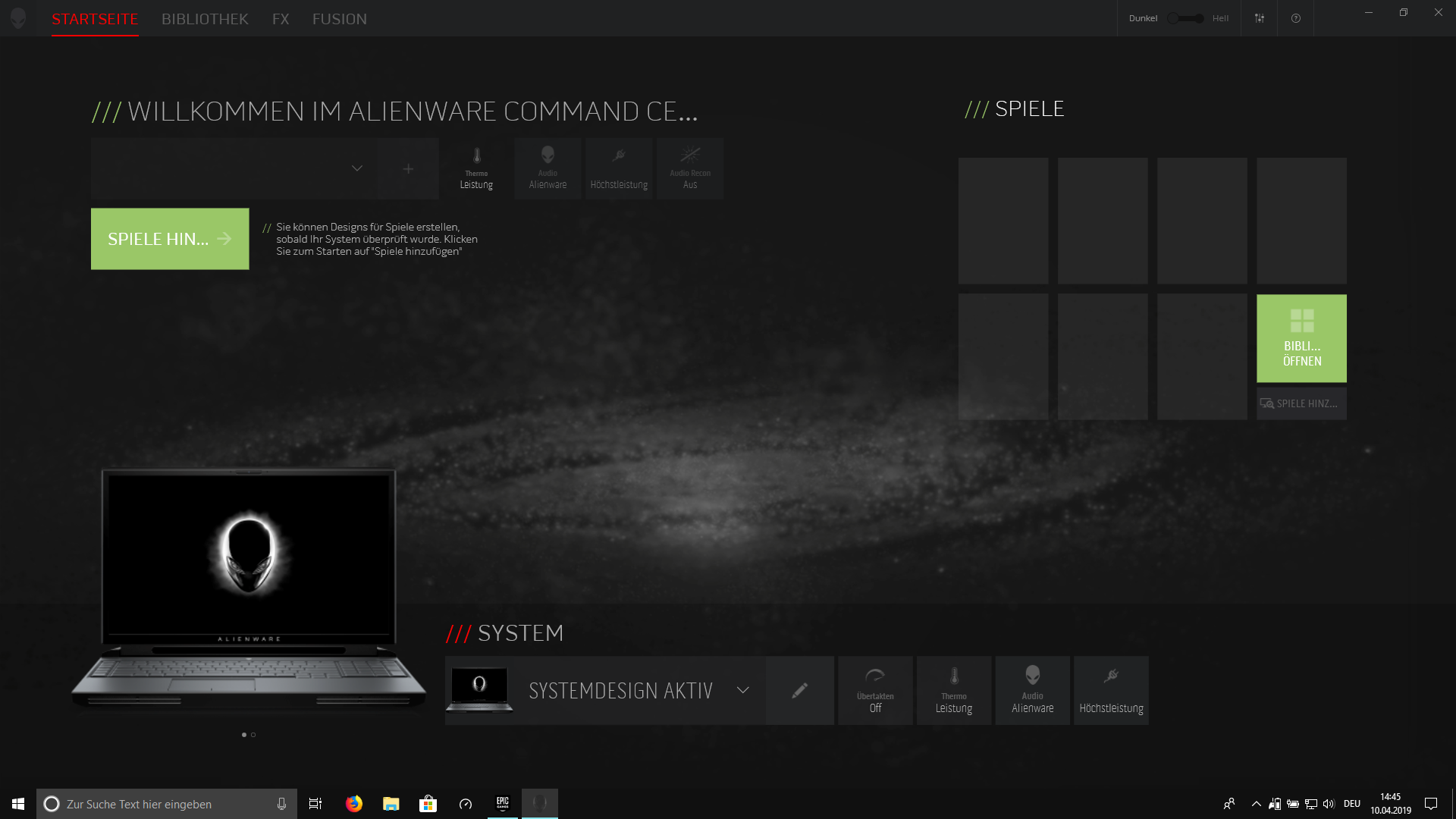
Task: Open Task View on the taskbar
Action: [x=315, y=804]
